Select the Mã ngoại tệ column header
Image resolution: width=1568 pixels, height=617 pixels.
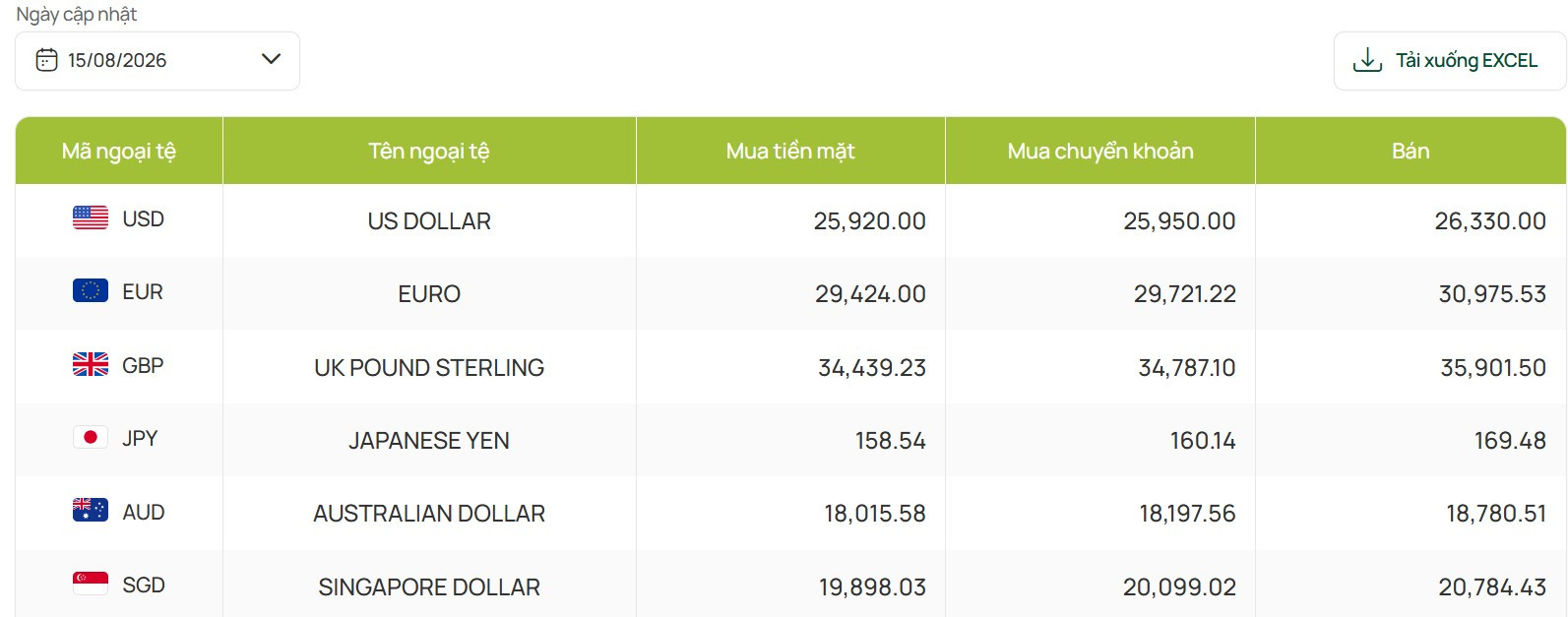pyautogui.click(x=119, y=151)
